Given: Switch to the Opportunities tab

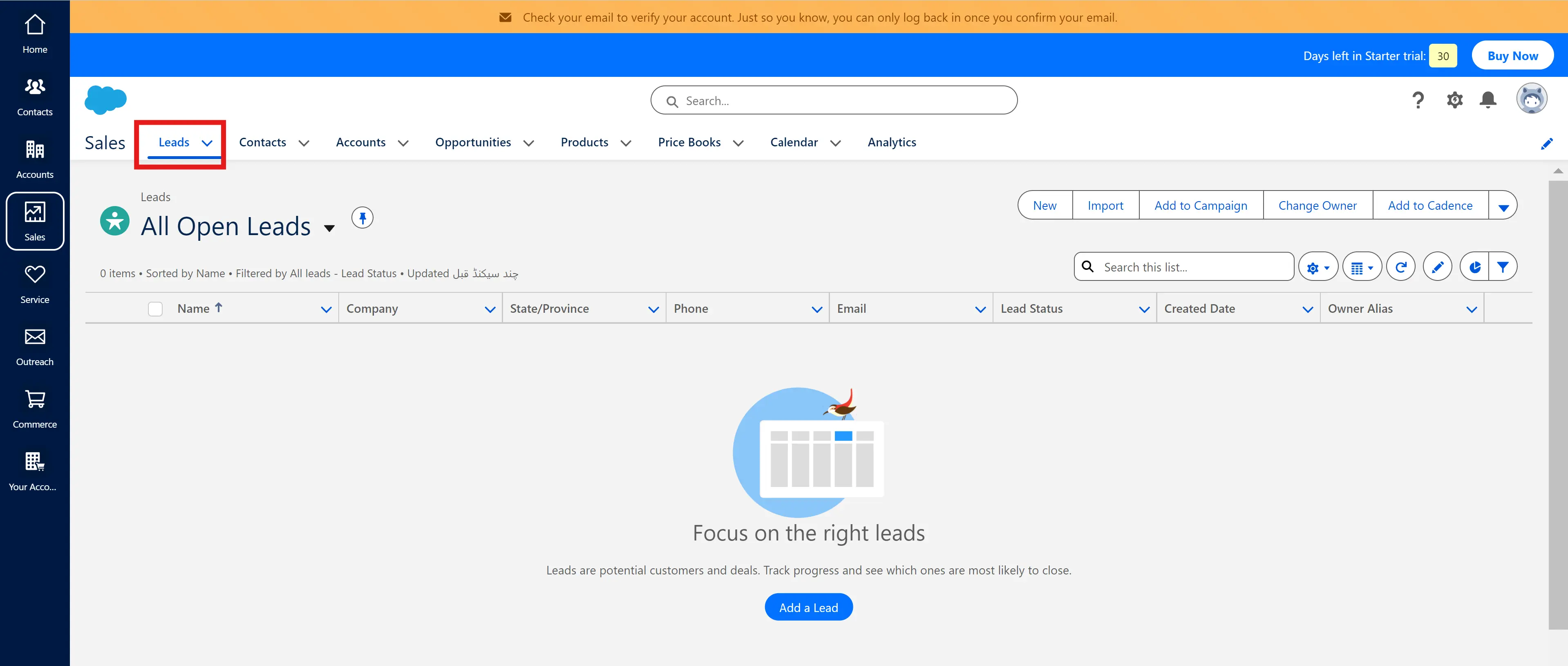Looking at the screenshot, I should 473,142.
